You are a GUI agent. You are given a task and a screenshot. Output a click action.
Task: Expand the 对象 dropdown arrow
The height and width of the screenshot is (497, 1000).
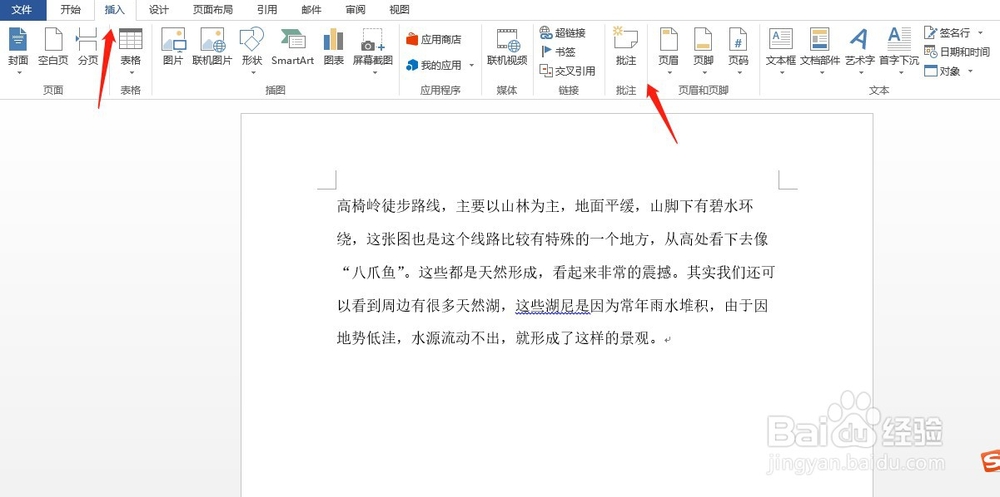[970, 71]
